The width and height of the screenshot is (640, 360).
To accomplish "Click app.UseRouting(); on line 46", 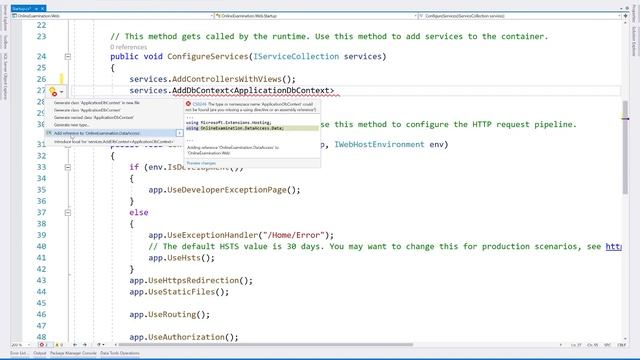I will coord(169,315).
